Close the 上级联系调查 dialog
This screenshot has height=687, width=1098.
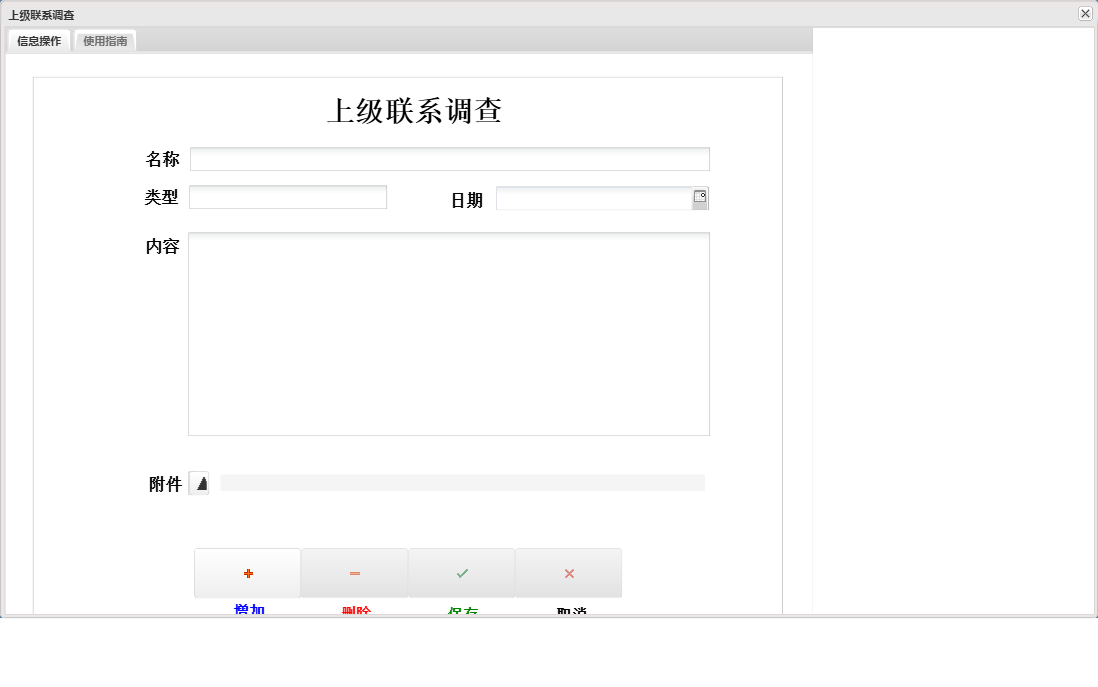pos(1085,13)
